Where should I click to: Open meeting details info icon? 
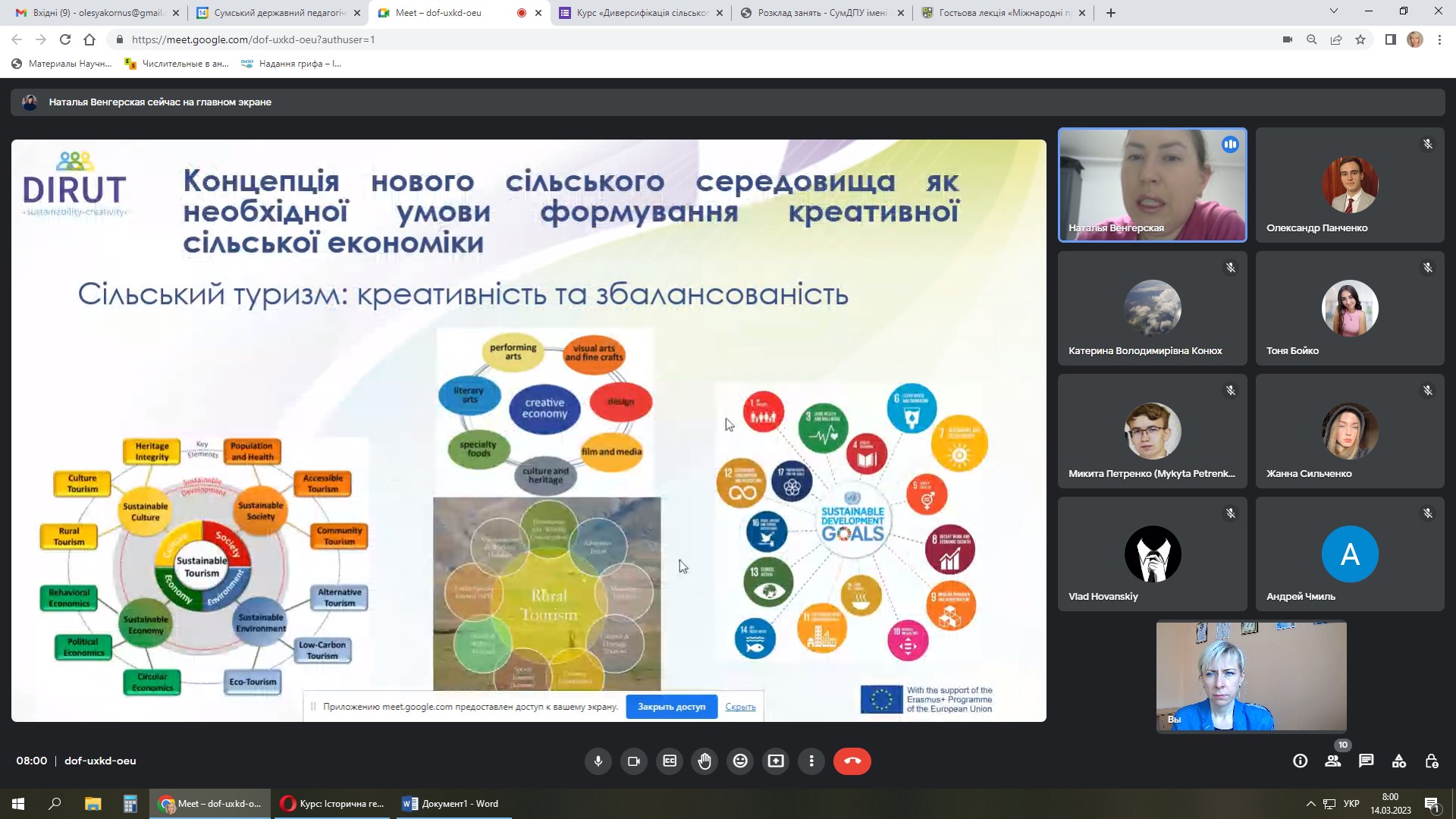pyautogui.click(x=1300, y=761)
